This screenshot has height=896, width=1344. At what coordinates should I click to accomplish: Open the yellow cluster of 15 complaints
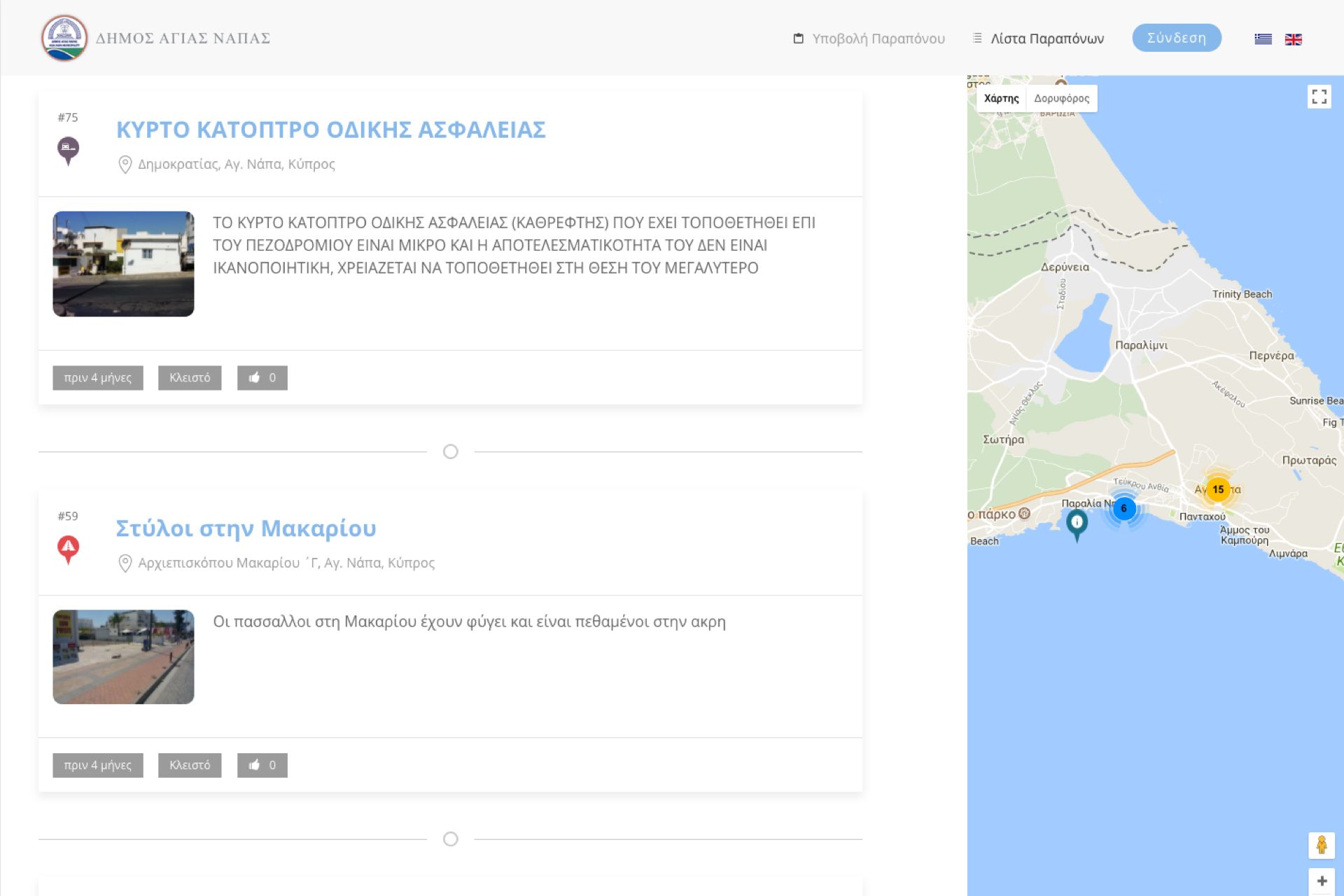pos(1218,489)
